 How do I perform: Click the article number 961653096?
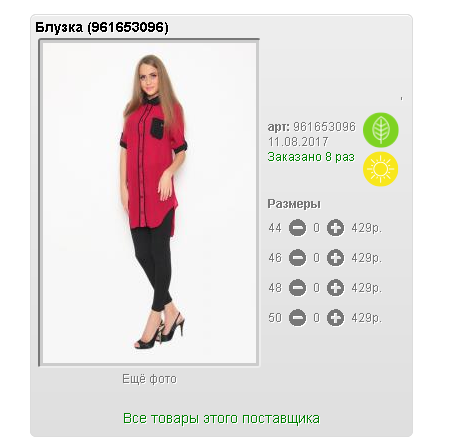[x=324, y=127]
